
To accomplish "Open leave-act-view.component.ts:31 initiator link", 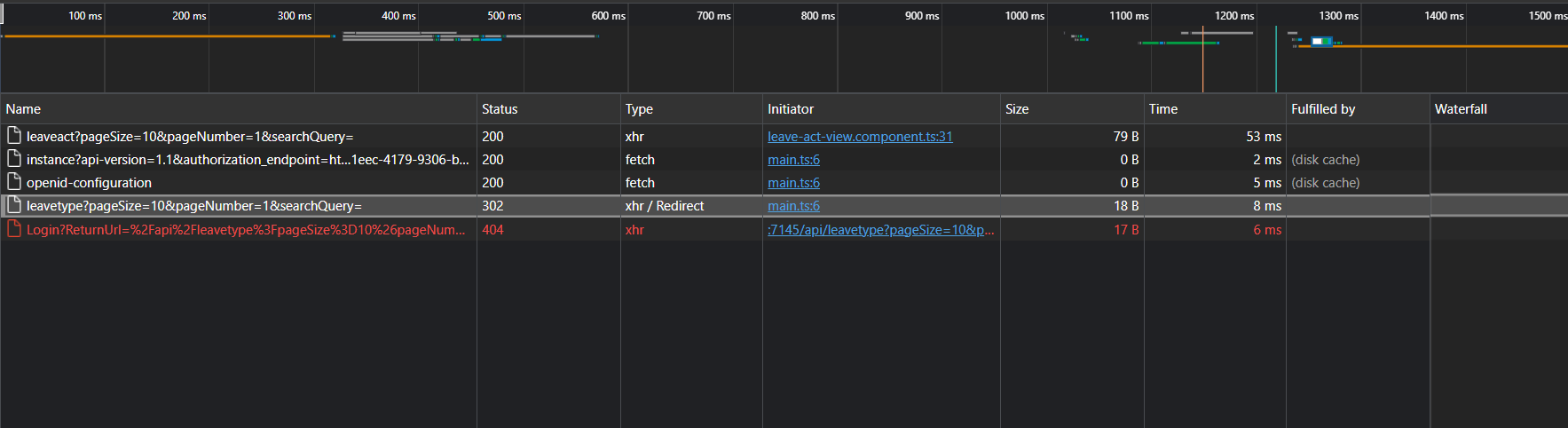I will point(860,137).
